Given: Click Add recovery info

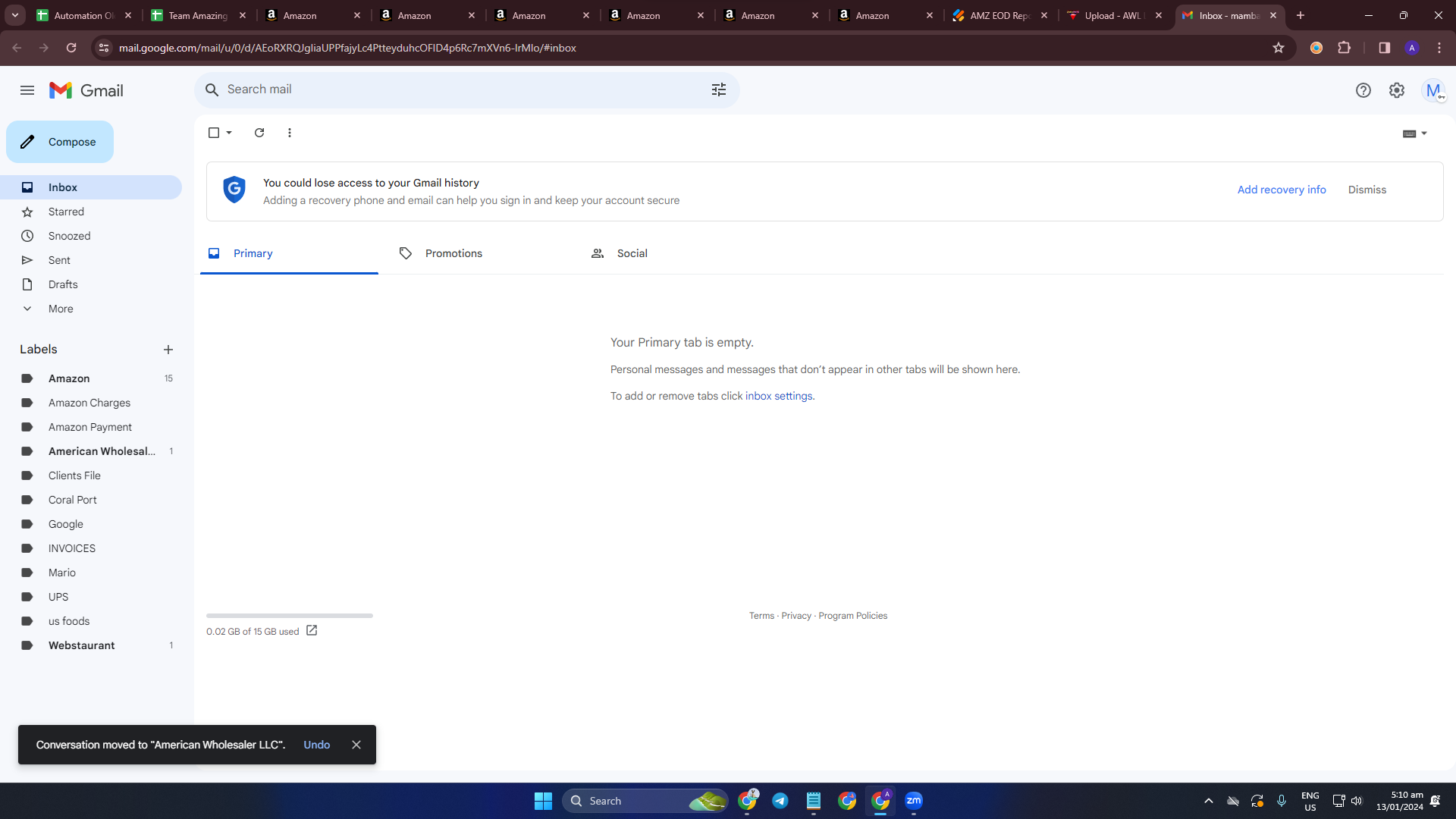Looking at the screenshot, I should (x=1282, y=190).
